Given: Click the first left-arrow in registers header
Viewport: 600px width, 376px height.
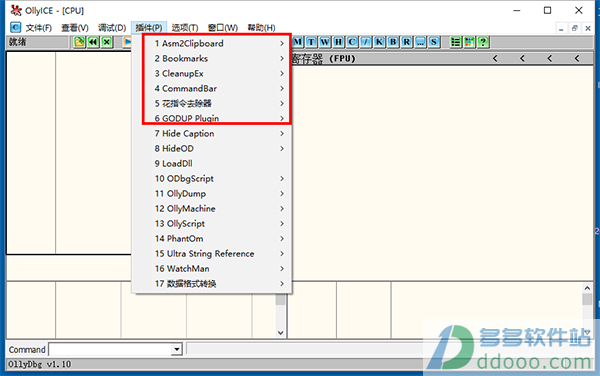Looking at the screenshot, I should click(495, 59).
